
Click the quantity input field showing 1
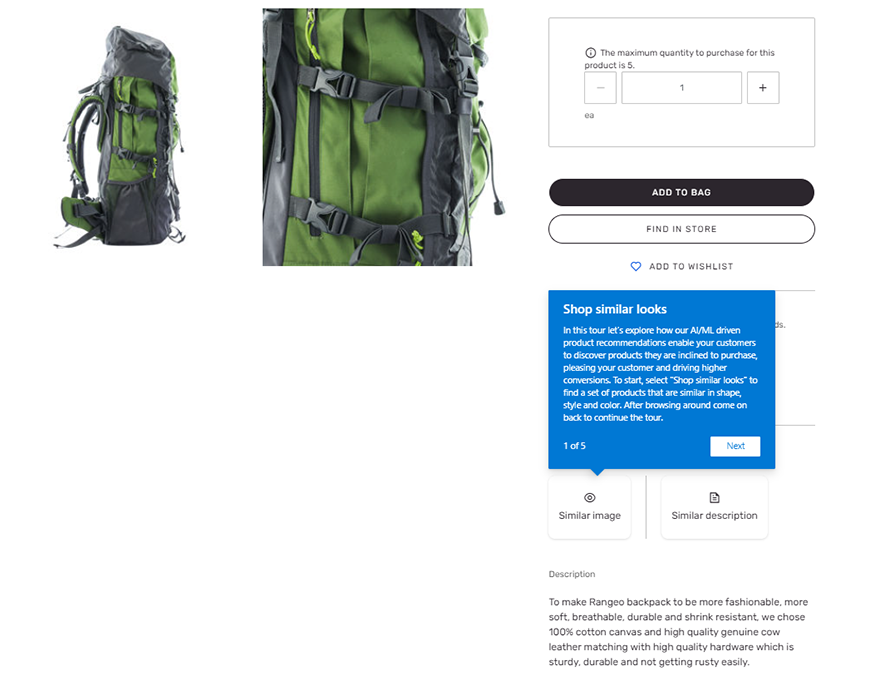pos(681,88)
